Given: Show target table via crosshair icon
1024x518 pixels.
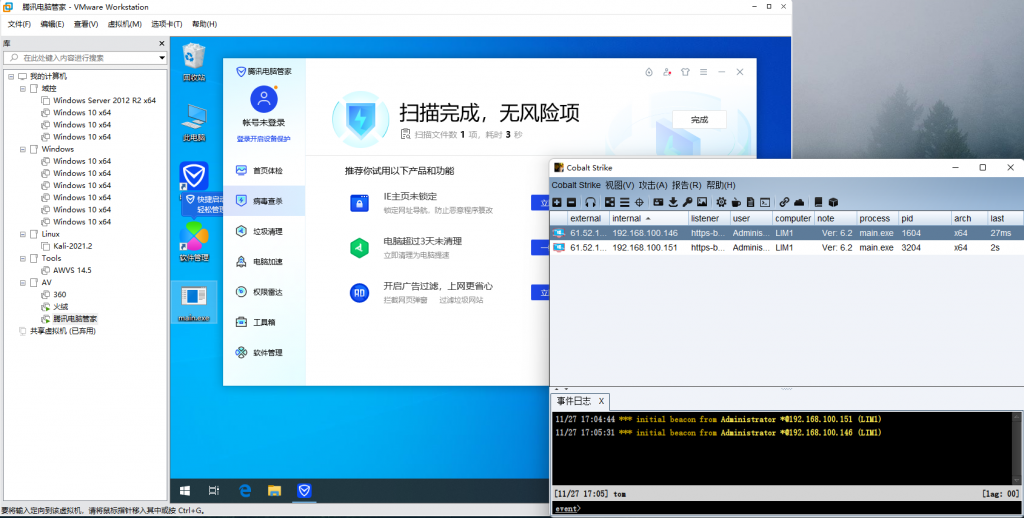Looking at the screenshot, I should coord(639,202).
